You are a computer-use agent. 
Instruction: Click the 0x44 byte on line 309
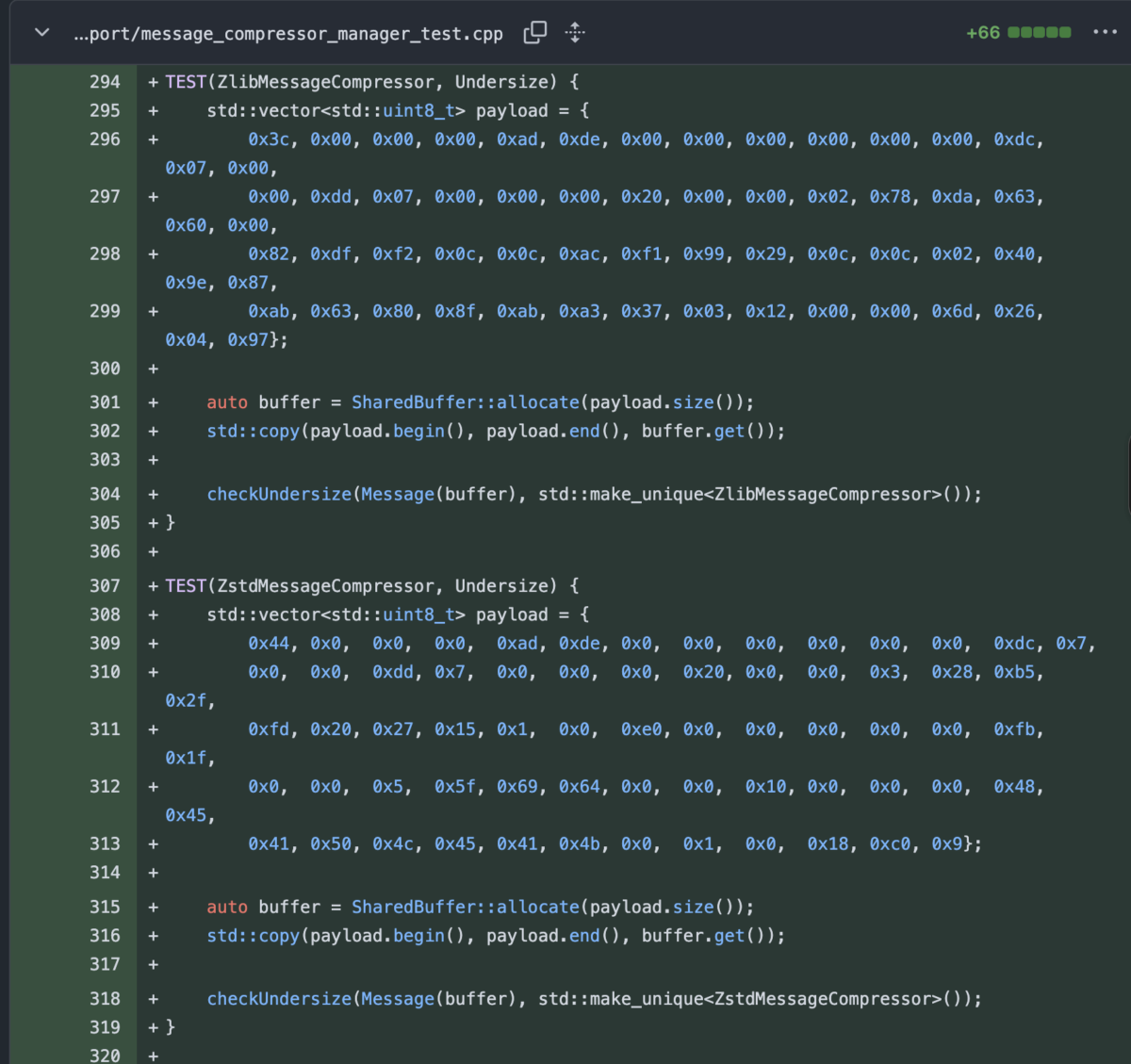point(269,644)
